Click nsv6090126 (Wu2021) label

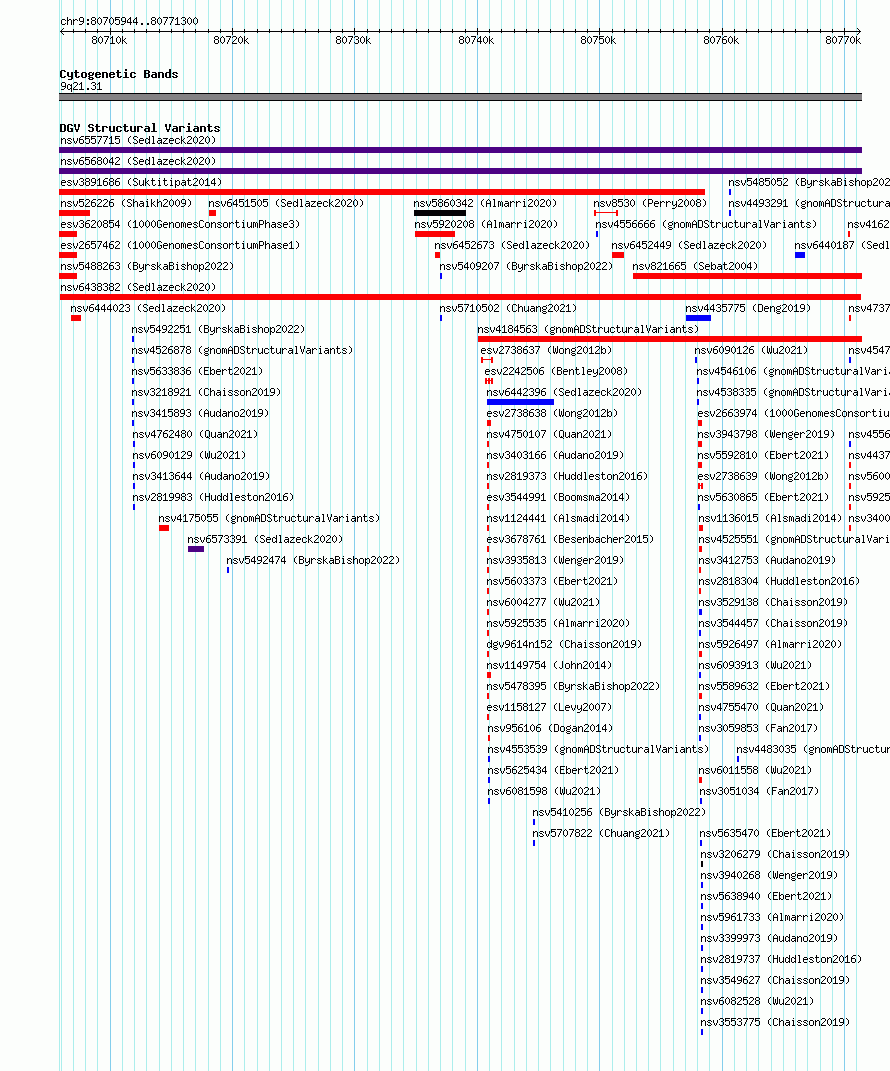coord(751,350)
